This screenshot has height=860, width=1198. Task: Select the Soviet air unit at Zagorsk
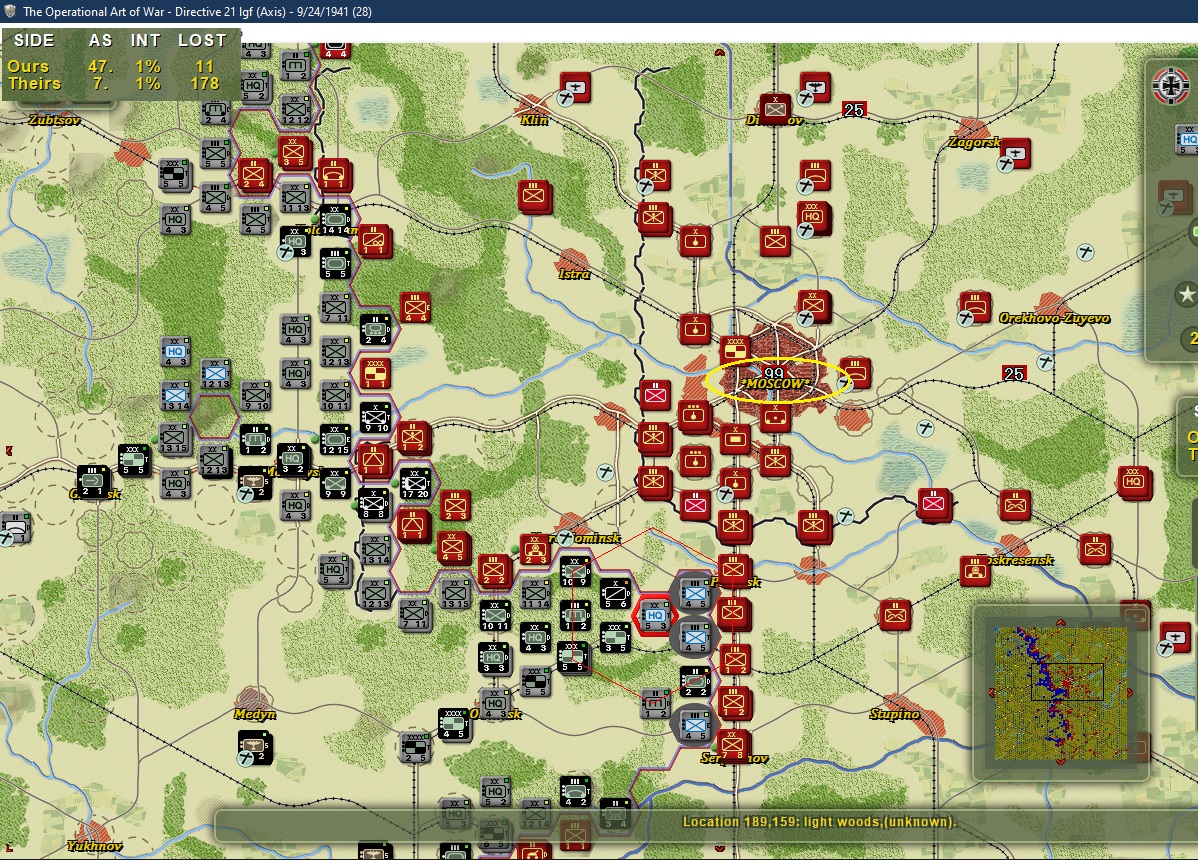(x=1015, y=154)
